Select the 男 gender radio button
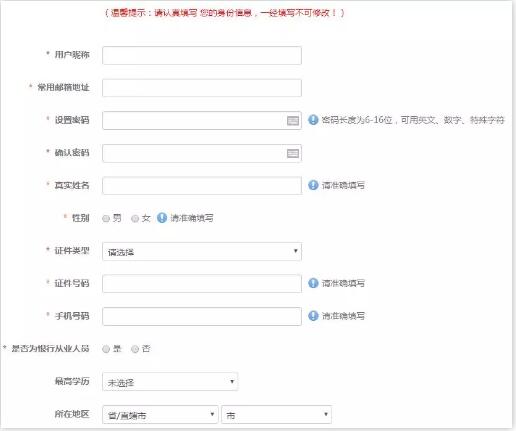Image resolution: width=516 pixels, height=431 pixels. [x=106, y=219]
